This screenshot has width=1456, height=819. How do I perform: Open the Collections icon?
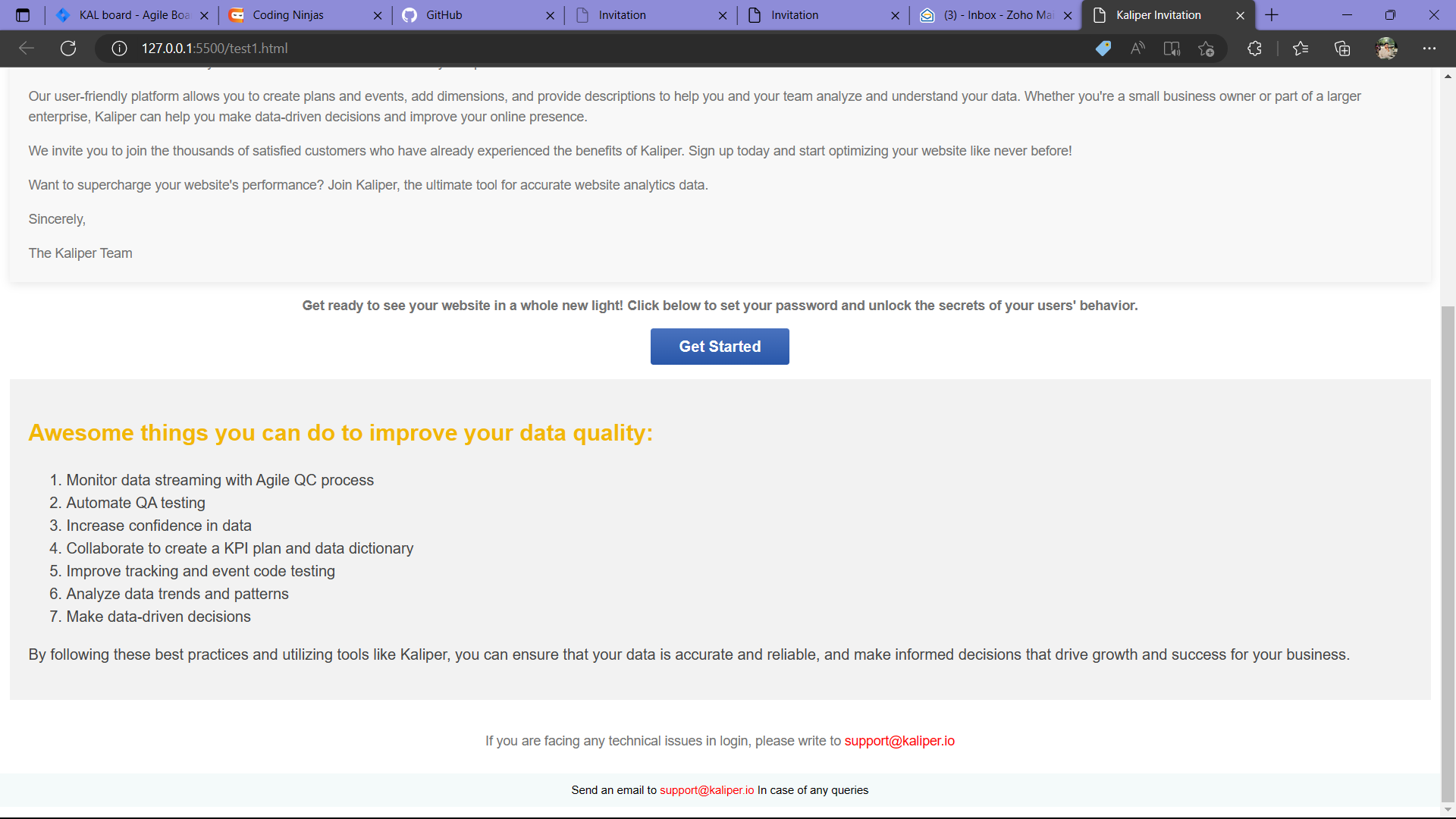(1342, 49)
